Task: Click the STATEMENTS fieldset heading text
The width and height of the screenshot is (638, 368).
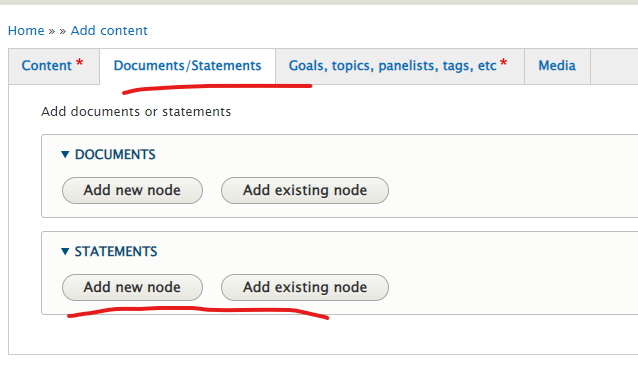Action: coord(116,252)
